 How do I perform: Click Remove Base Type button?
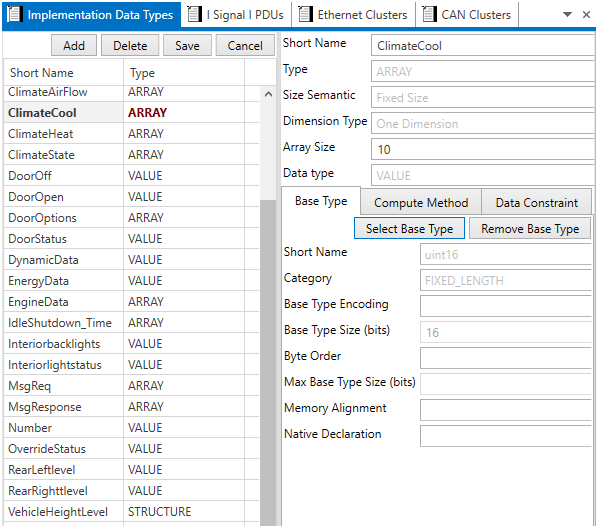coord(530,228)
